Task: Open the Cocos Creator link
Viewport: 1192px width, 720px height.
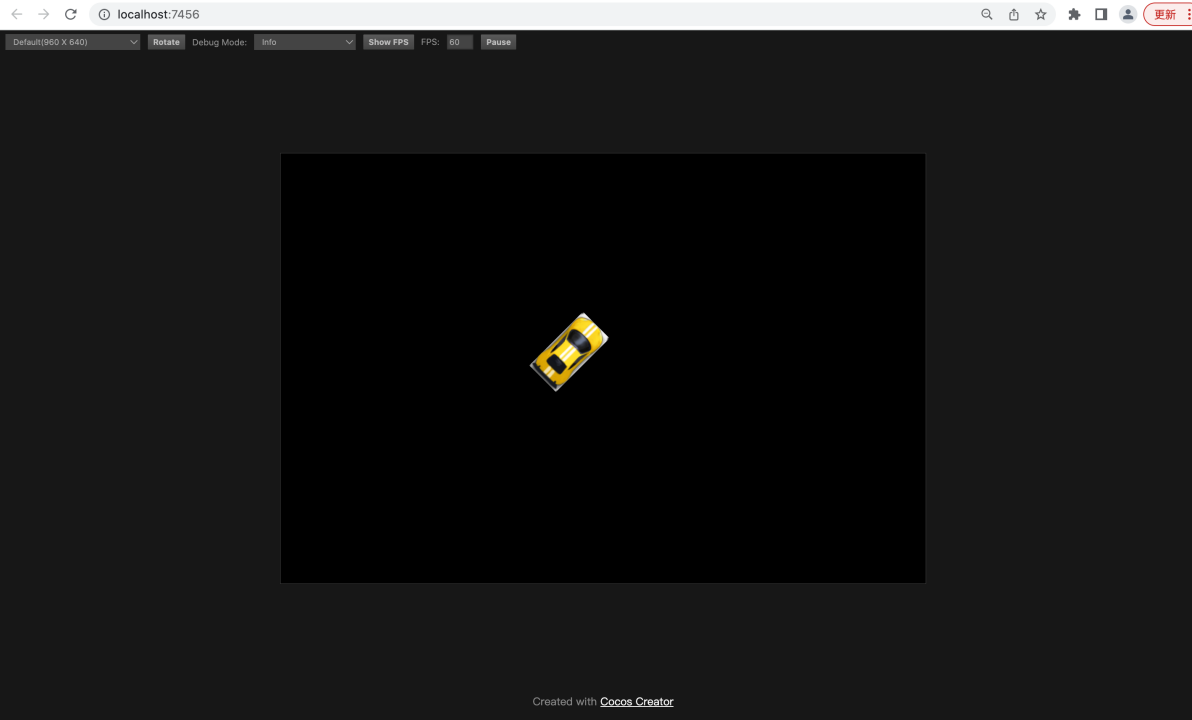Action: coord(636,702)
